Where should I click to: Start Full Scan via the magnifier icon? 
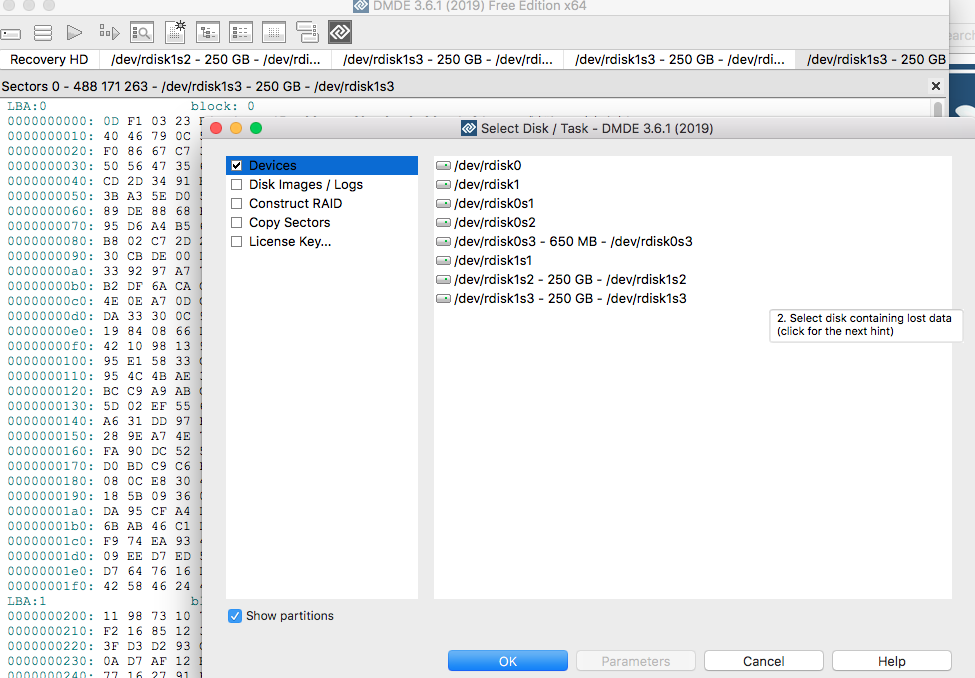pos(142,32)
